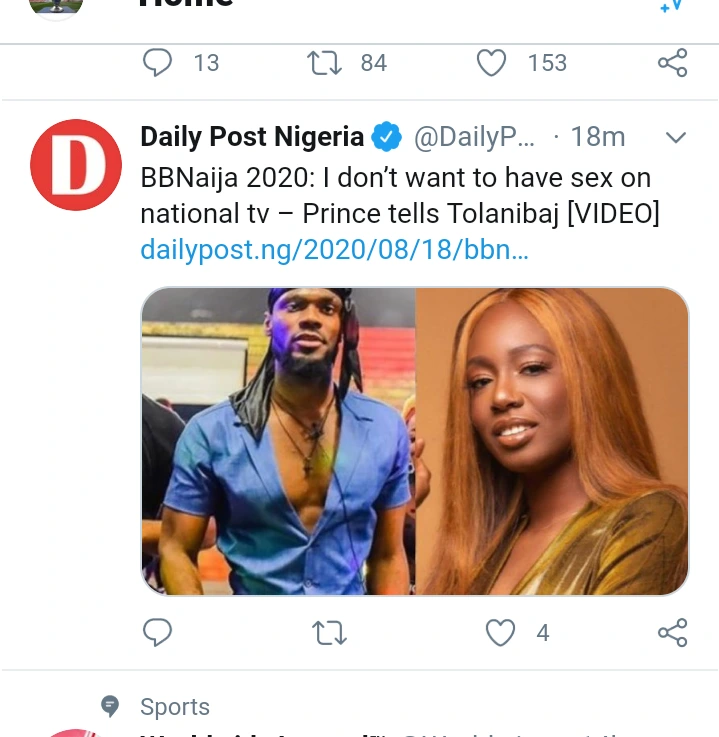Like the tweet with 153 likes
The height and width of the screenshot is (737, 719).
[491, 63]
